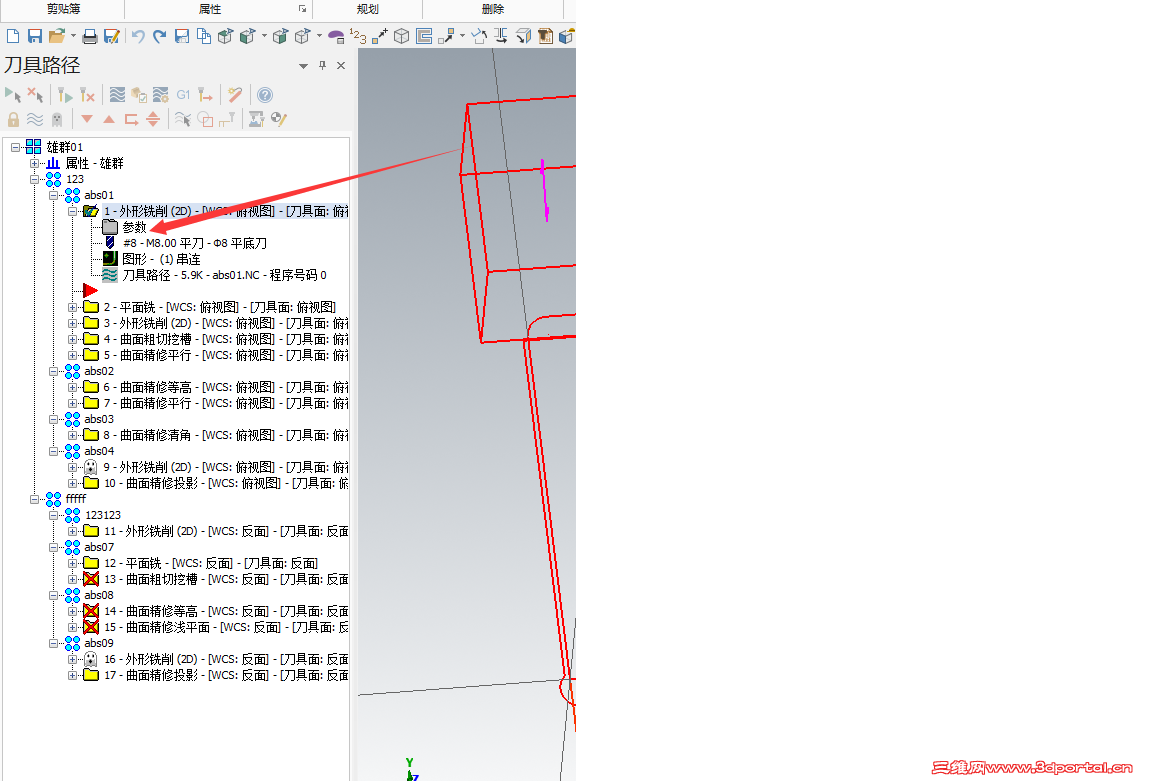The height and width of the screenshot is (781, 1152).
Task: Click the 123 numbering toolbar icon
Action: tap(358, 36)
